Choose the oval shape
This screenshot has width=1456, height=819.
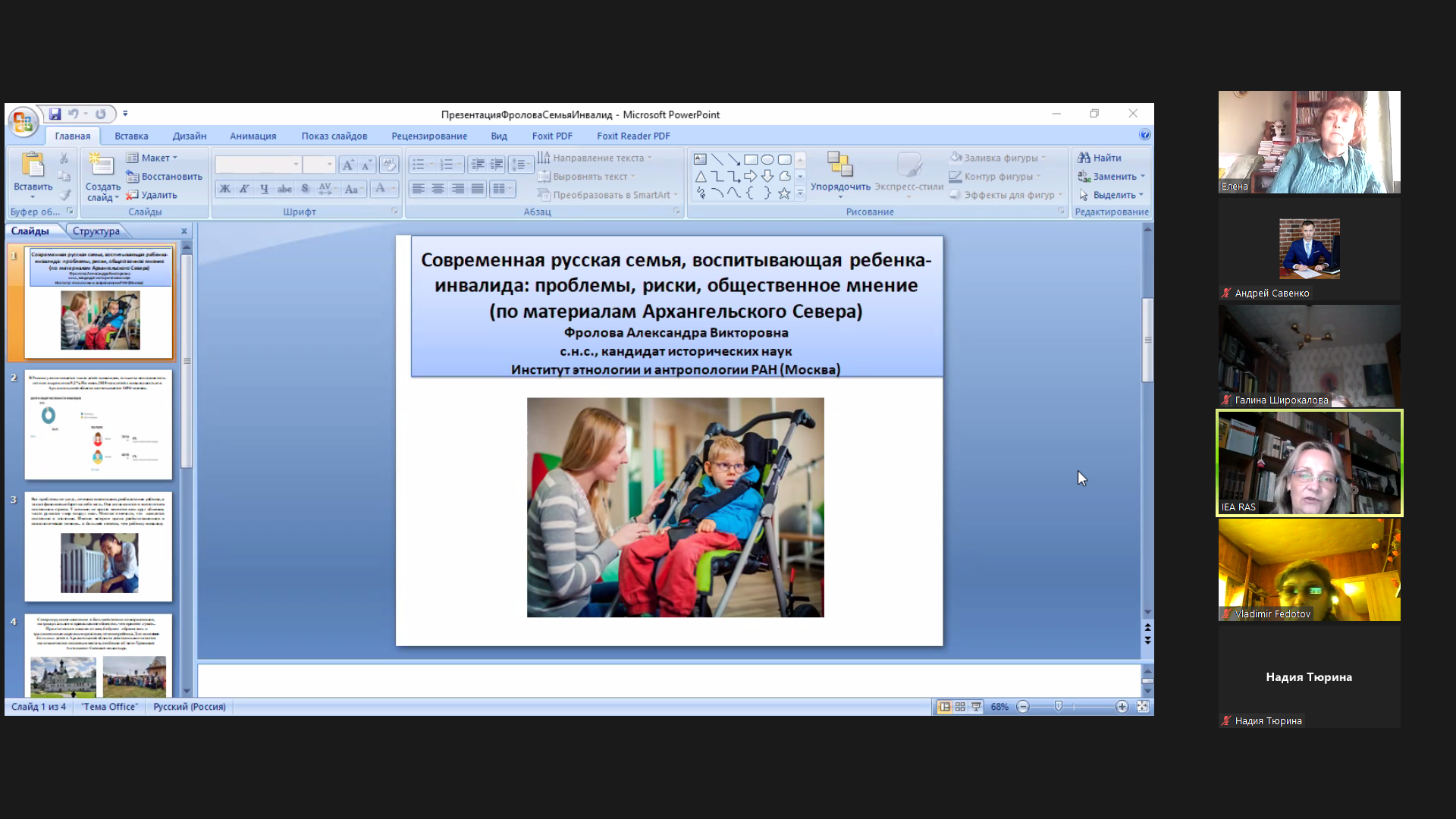coord(767,159)
